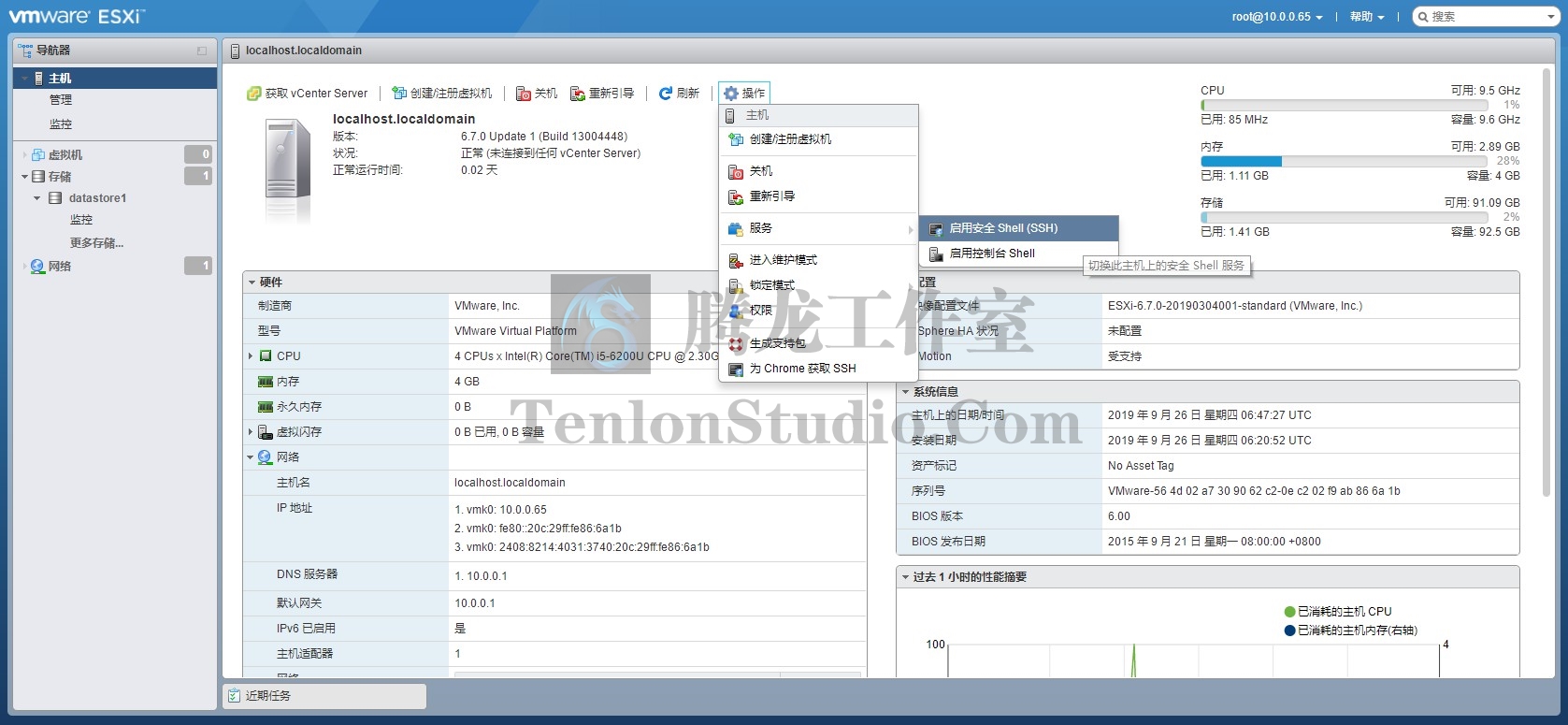Click the 服务 folder icon in the menu
Viewport: 1568px width, 725px height.
(736, 228)
